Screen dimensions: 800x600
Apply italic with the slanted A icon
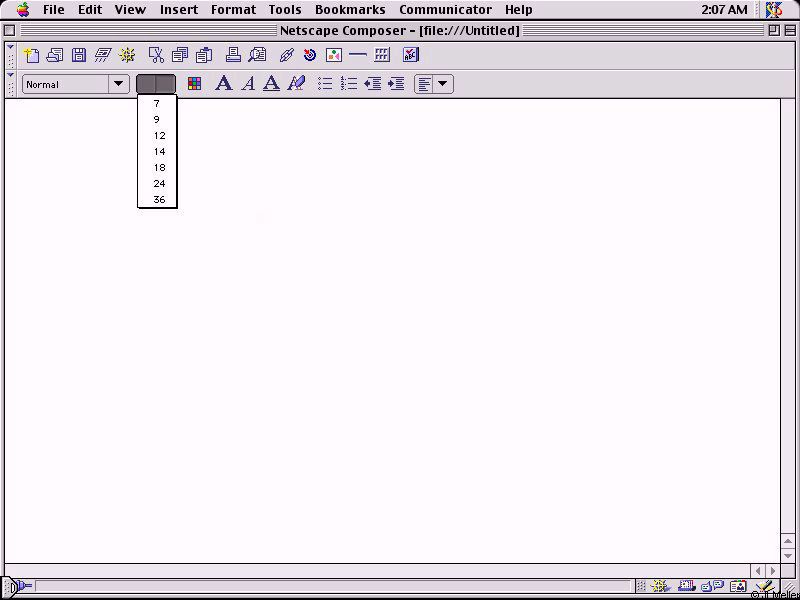pyautogui.click(x=248, y=83)
